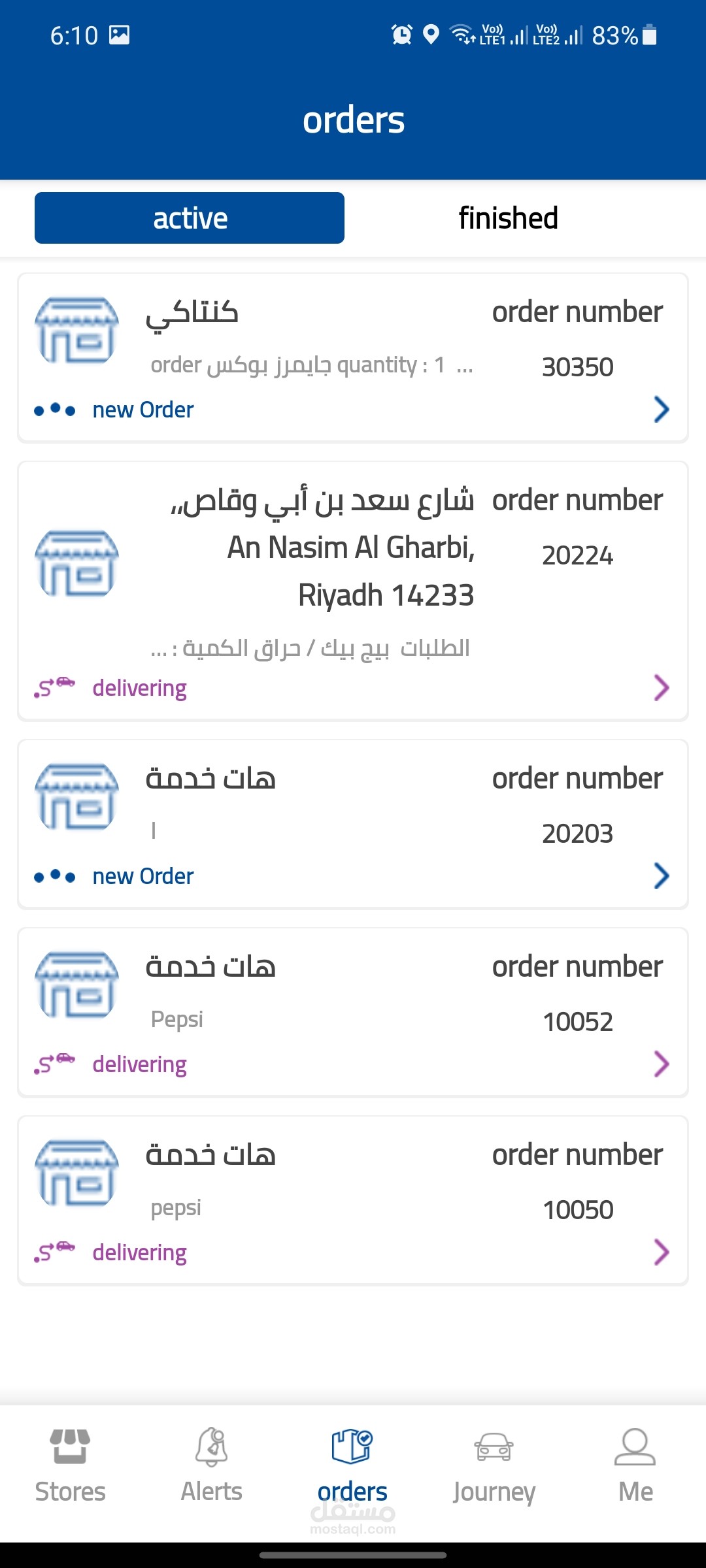Open the Stores tab icon
The width and height of the screenshot is (706, 1568).
[x=70, y=1446]
